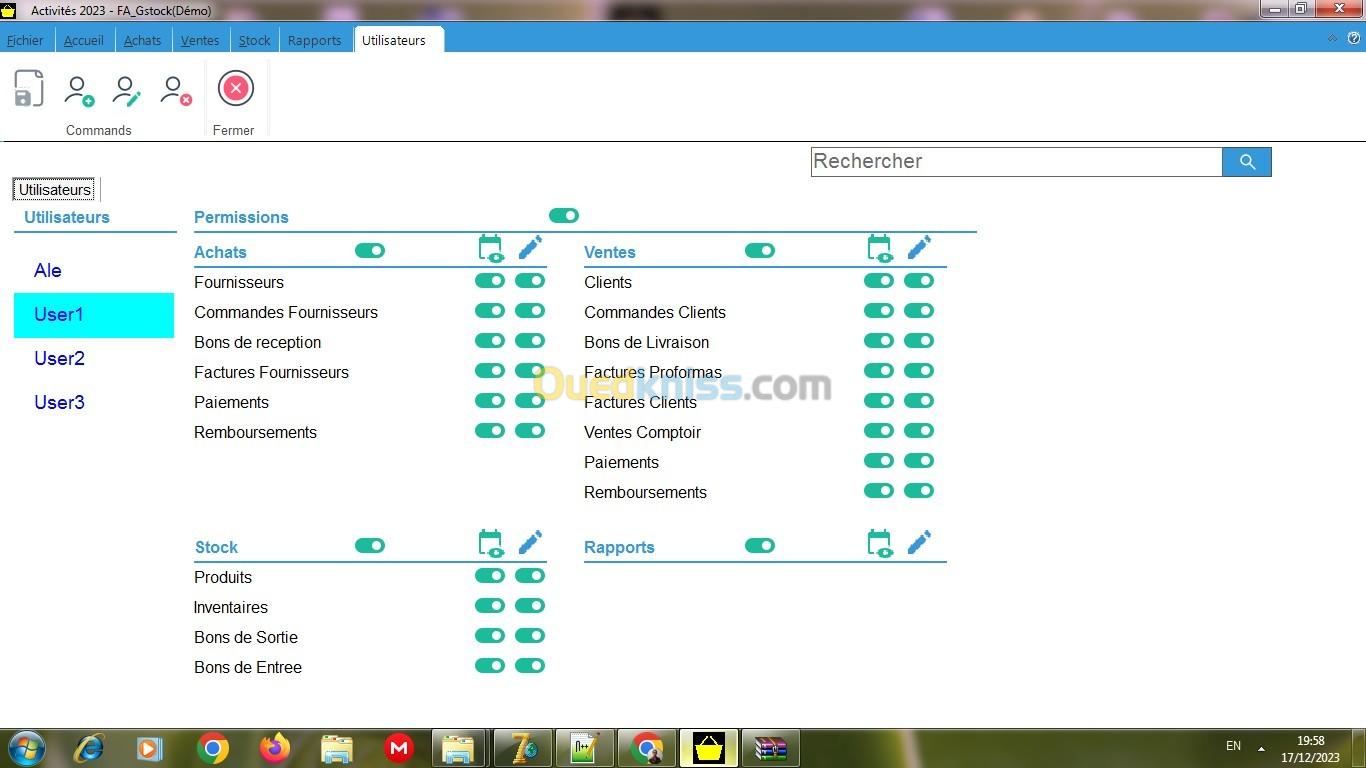
Task: Select User2 in the users list
Action: coord(60,359)
